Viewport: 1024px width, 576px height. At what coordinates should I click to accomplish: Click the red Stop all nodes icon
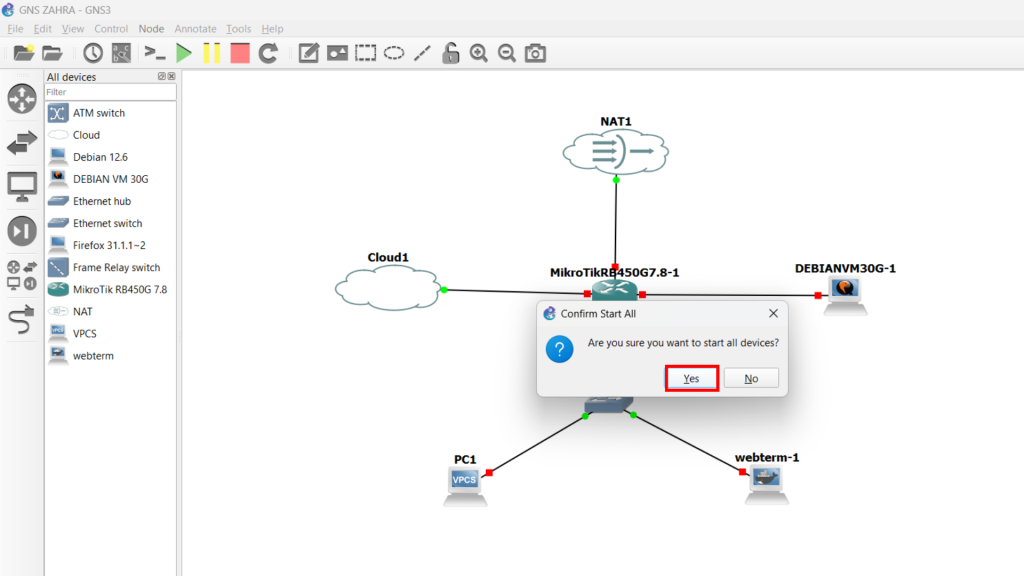coord(240,53)
